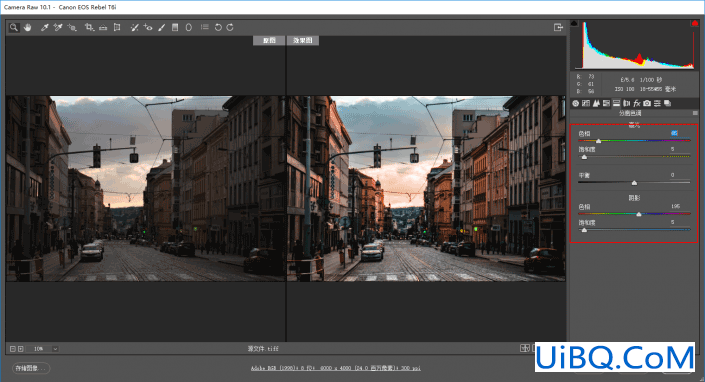Click the highlights hue slider
Image resolution: width=705 pixels, height=382 pixels.
coord(634,141)
